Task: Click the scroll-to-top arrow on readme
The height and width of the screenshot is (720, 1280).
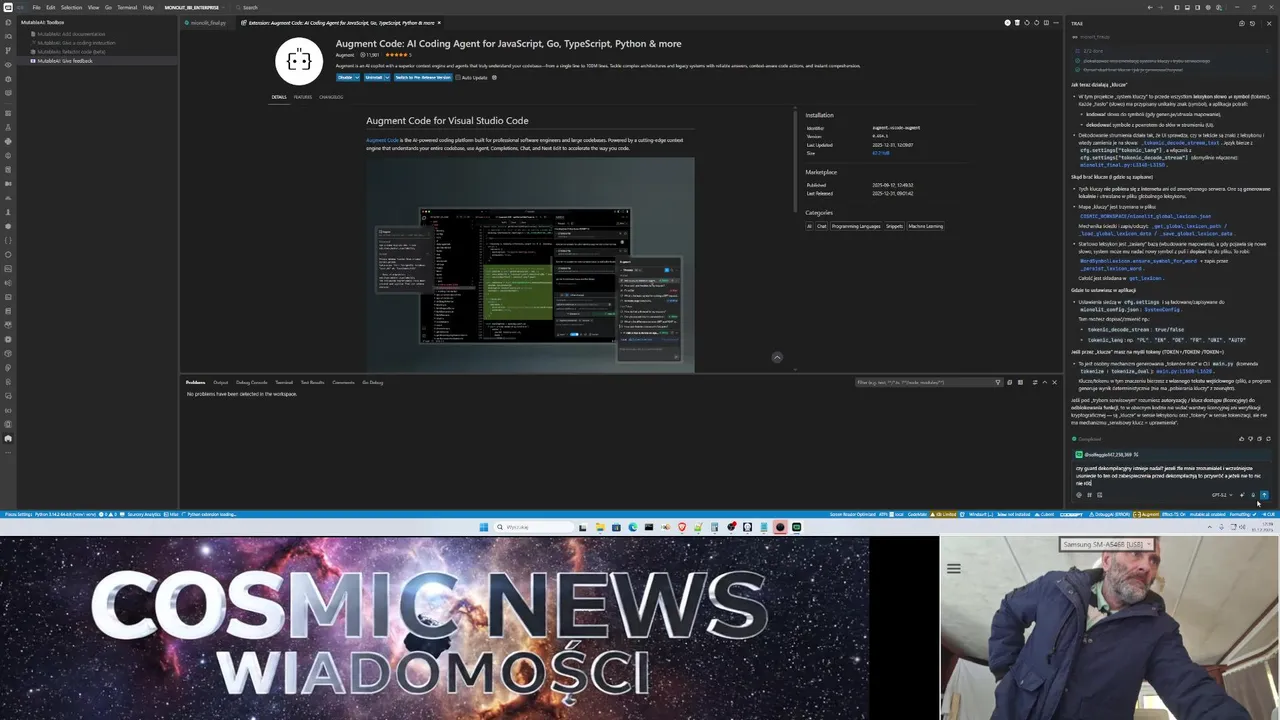Action: (777, 357)
